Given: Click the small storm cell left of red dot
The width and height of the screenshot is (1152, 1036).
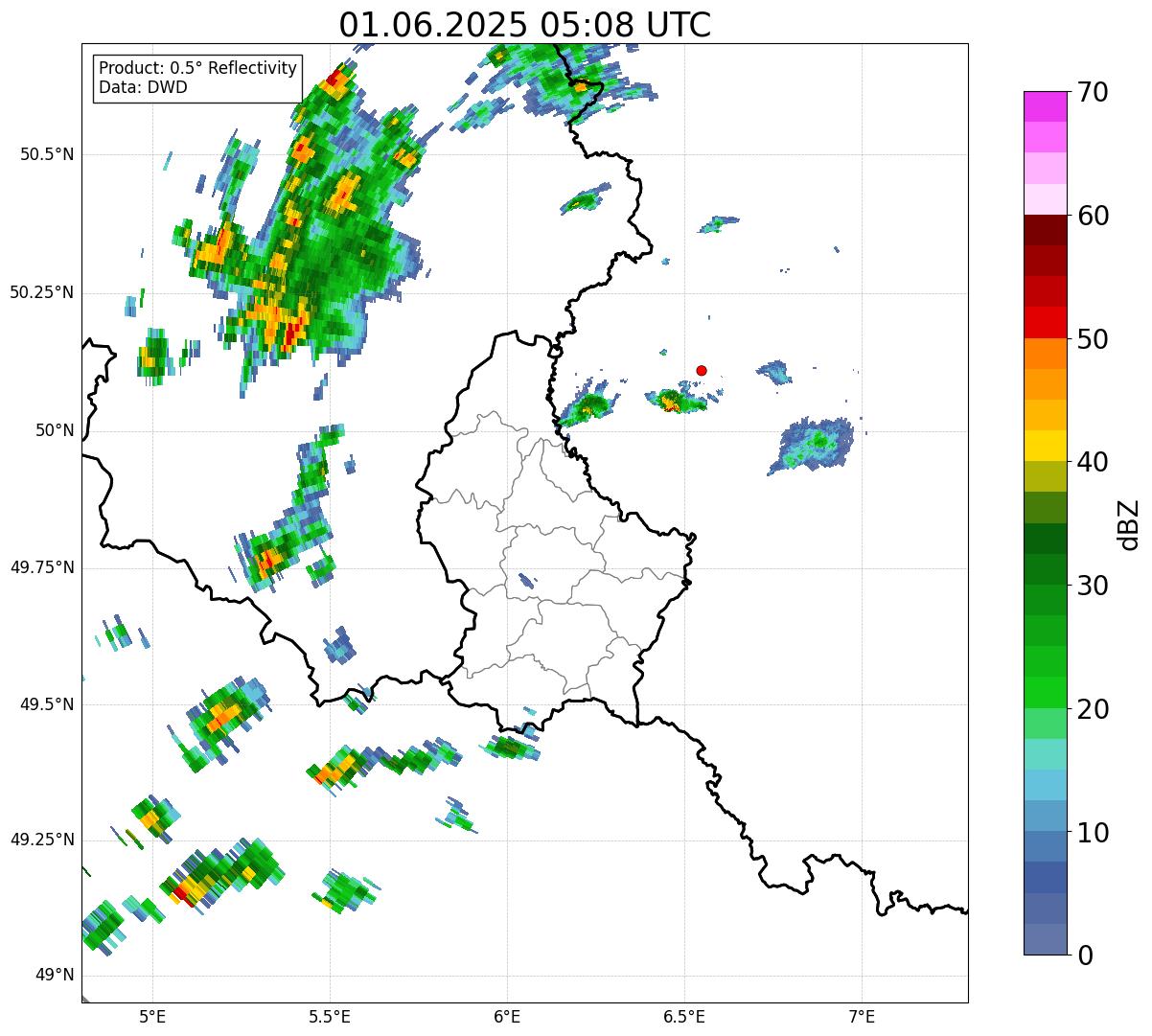Looking at the screenshot, I should [x=678, y=400].
